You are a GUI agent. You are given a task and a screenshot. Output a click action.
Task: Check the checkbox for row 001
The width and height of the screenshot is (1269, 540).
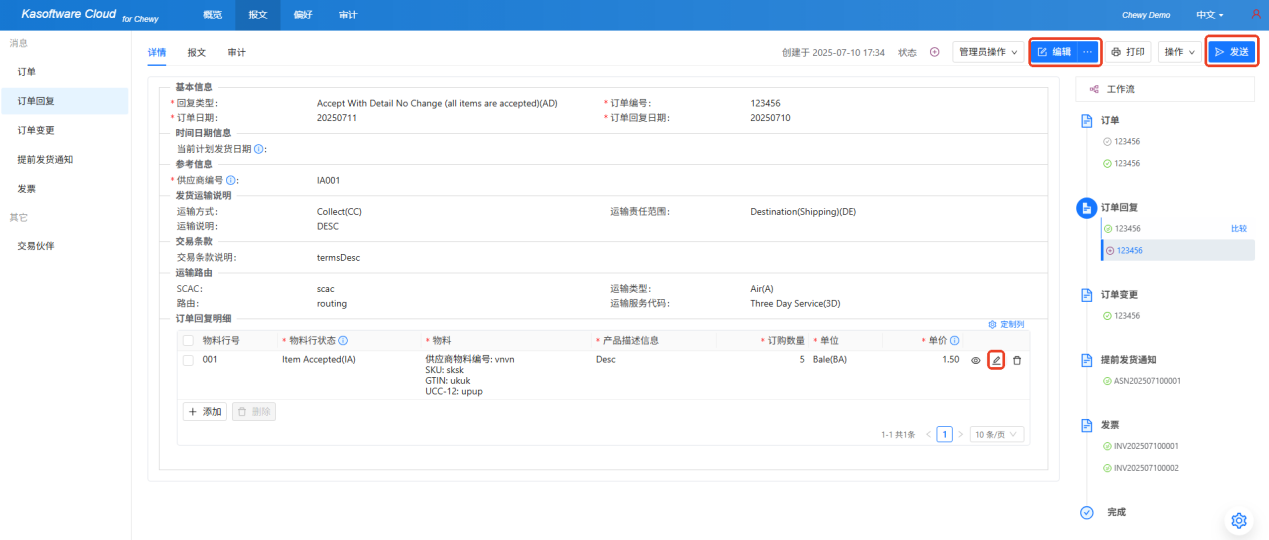coord(188,360)
